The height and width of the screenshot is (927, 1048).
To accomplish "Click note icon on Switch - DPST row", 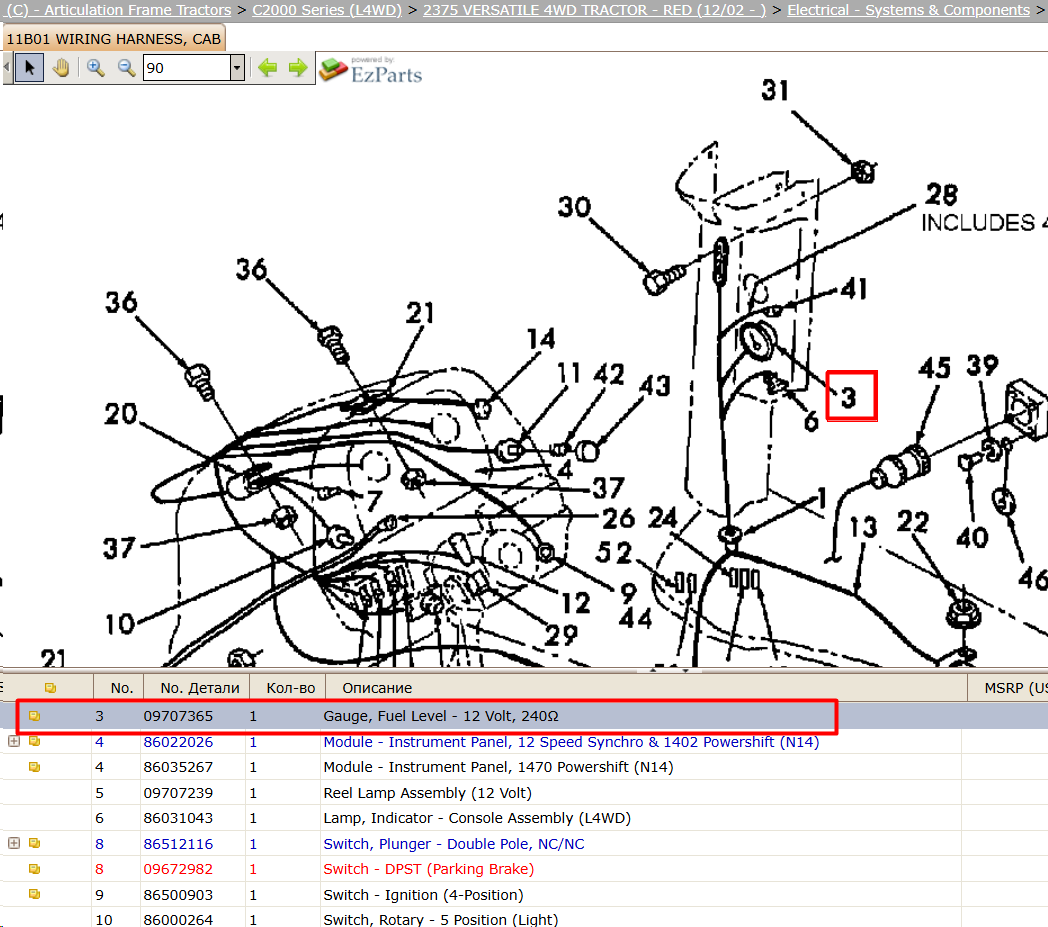I will 34,869.
